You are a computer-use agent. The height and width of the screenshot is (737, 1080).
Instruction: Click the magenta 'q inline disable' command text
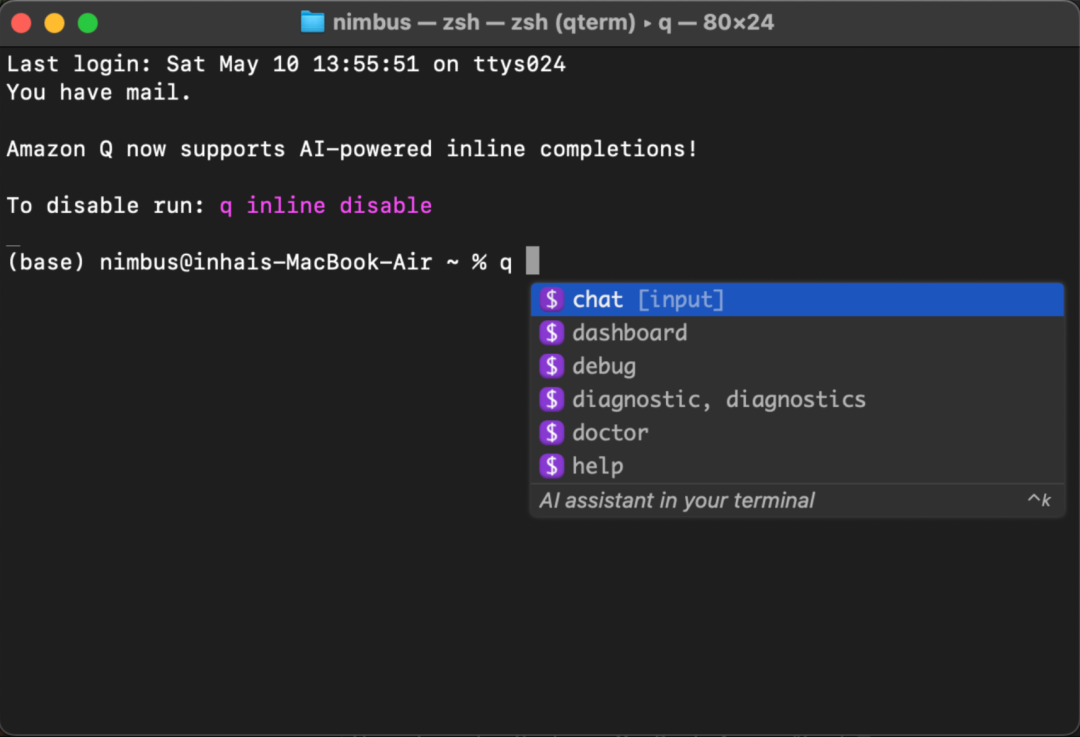tap(326, 205)
